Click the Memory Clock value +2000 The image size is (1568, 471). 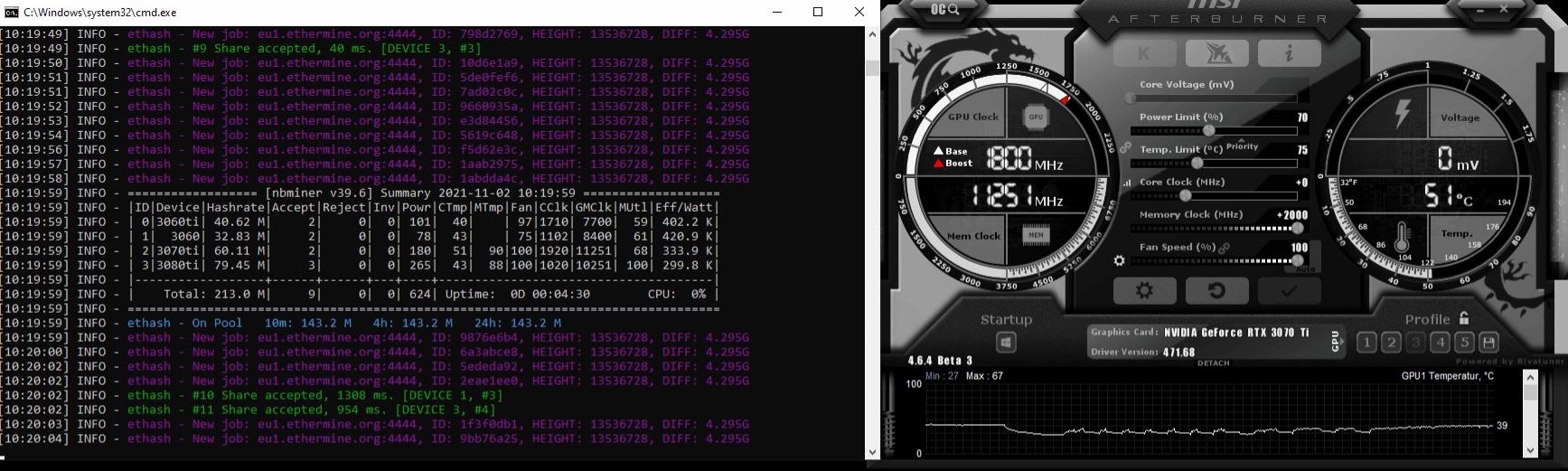coord(1291,215)
